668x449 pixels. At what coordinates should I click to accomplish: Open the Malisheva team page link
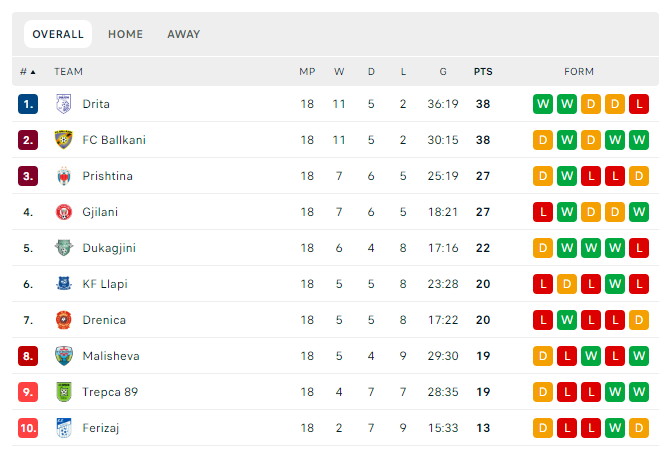tap(110, 356)
